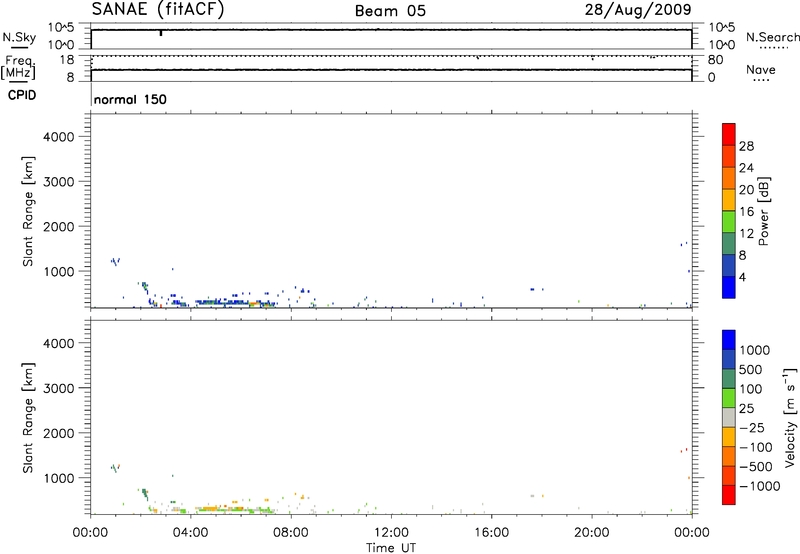Select the orange 20–24 dB Power segment
Screen dimensions: 800x554
pos(729,177)
